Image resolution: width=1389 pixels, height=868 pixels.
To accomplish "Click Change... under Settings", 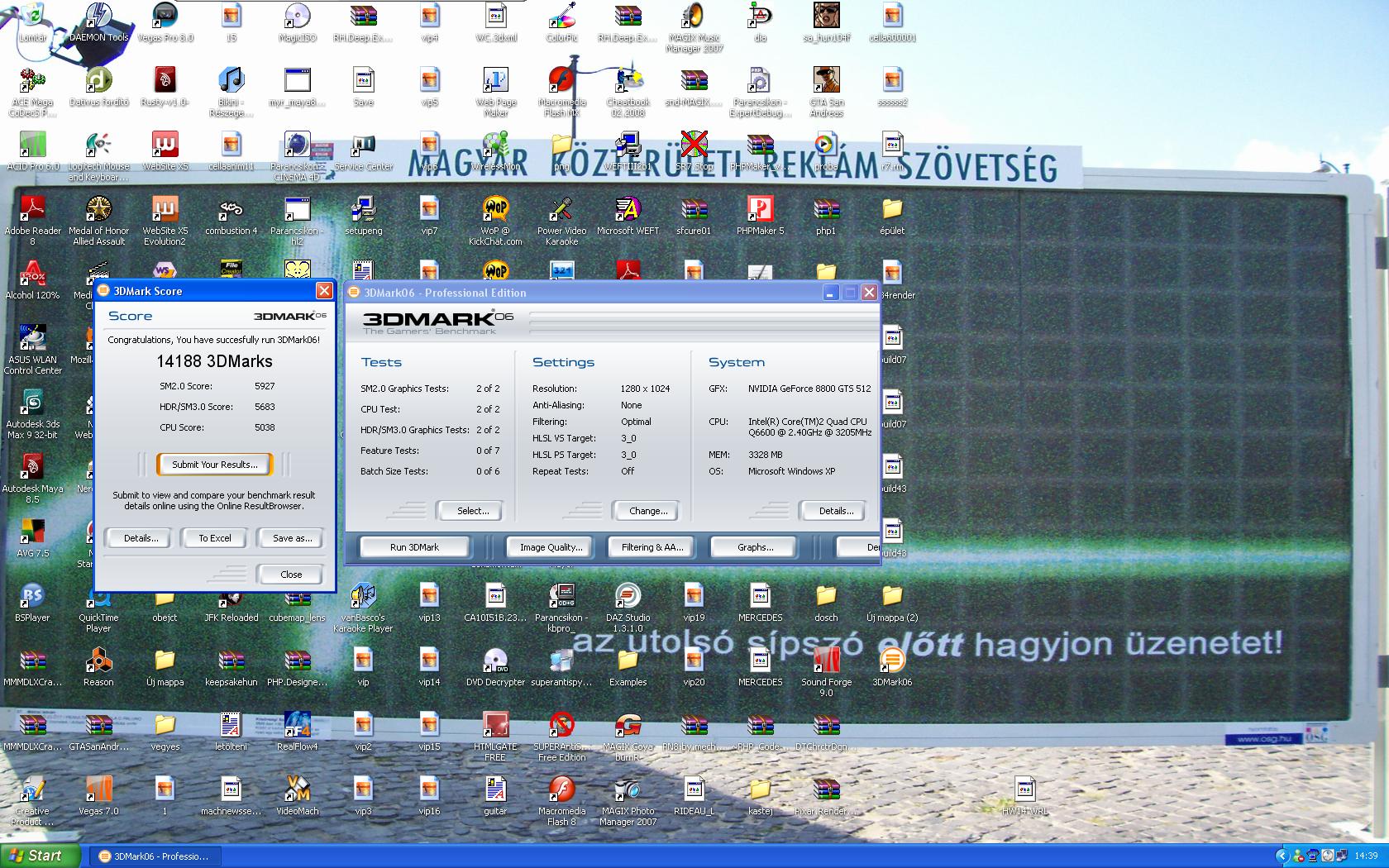I will (648, 511).
